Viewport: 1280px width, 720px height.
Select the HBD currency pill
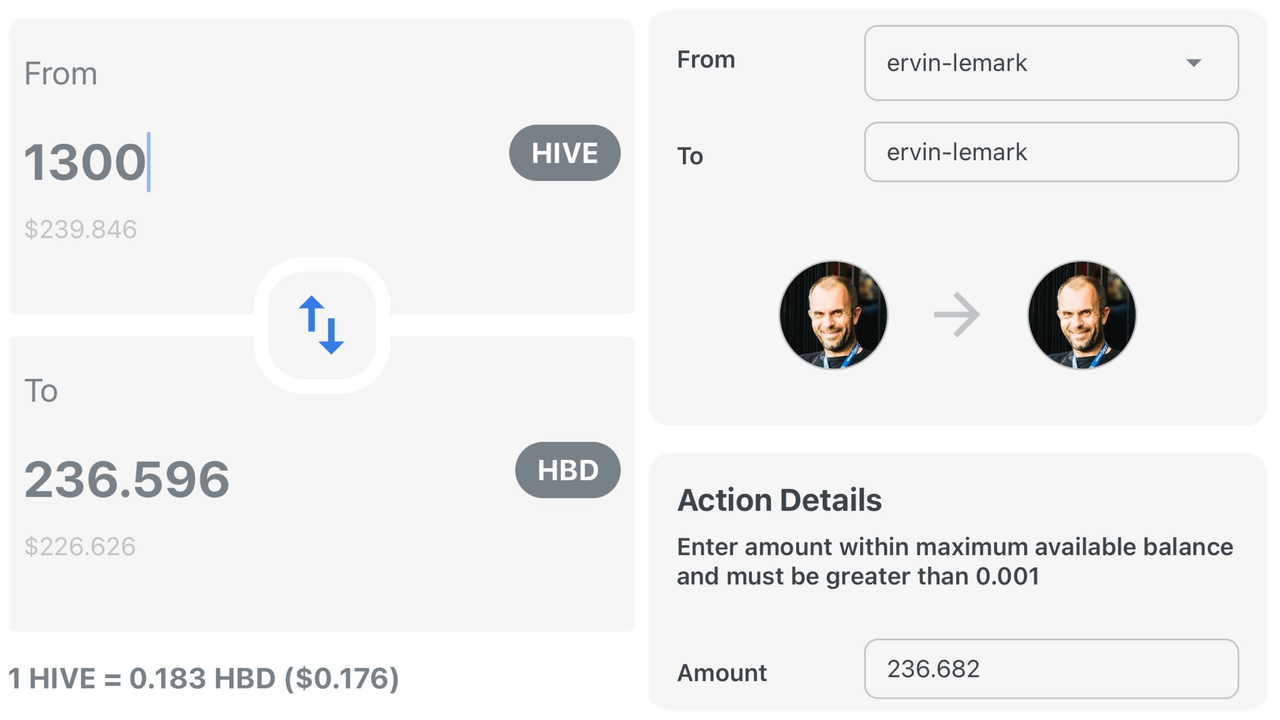coord(568,470)
